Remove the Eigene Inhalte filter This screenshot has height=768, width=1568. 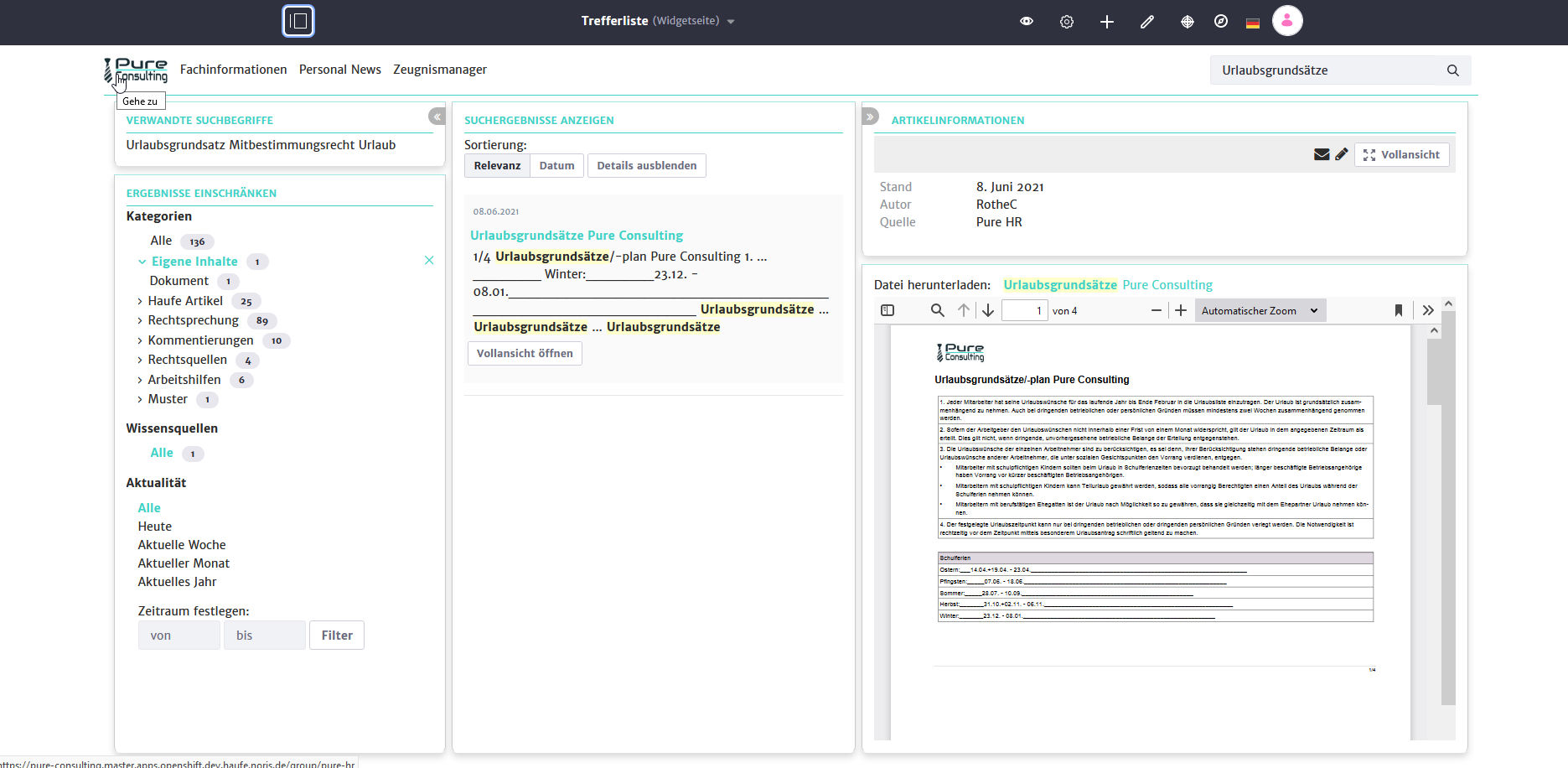tap(429, 261)
